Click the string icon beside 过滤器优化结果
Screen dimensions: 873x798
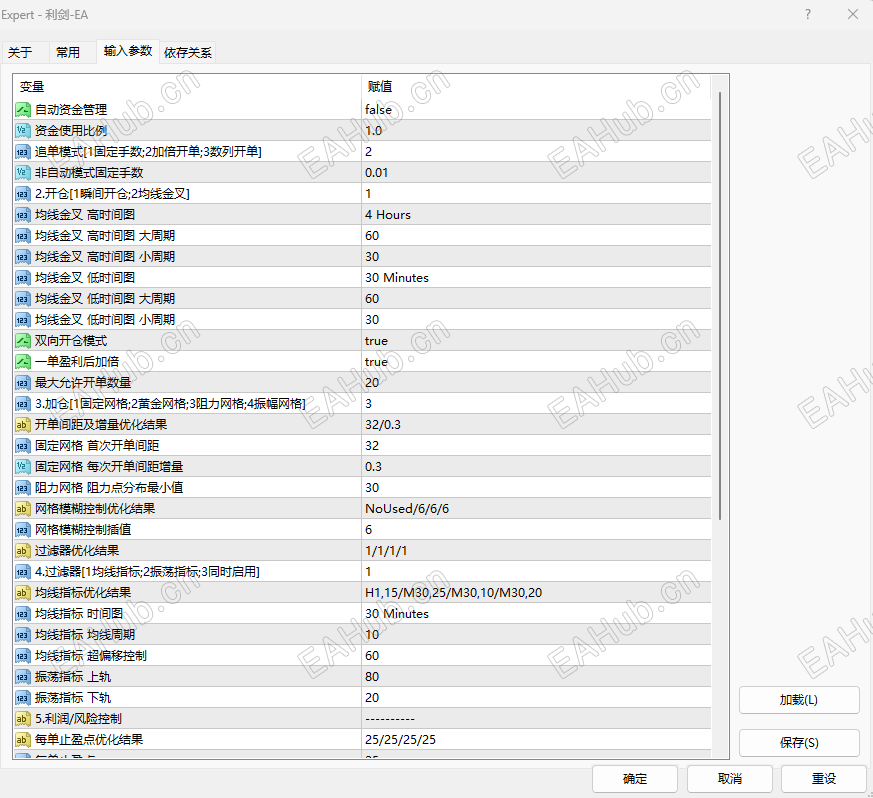click(22, 551)
